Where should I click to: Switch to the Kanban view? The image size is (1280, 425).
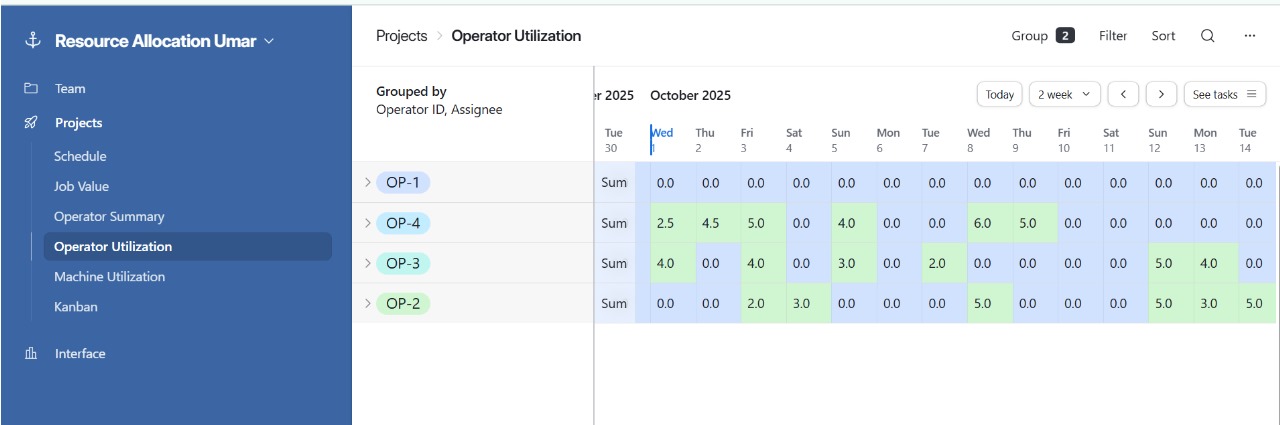click(76, 307)
